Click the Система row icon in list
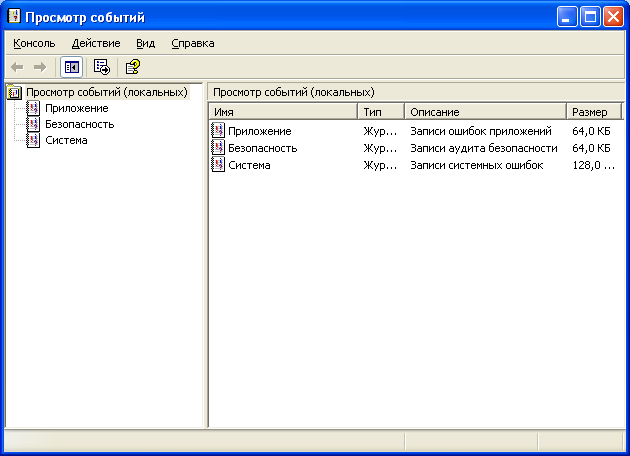Viewport: 630px width, 456px height. [218, 165]
